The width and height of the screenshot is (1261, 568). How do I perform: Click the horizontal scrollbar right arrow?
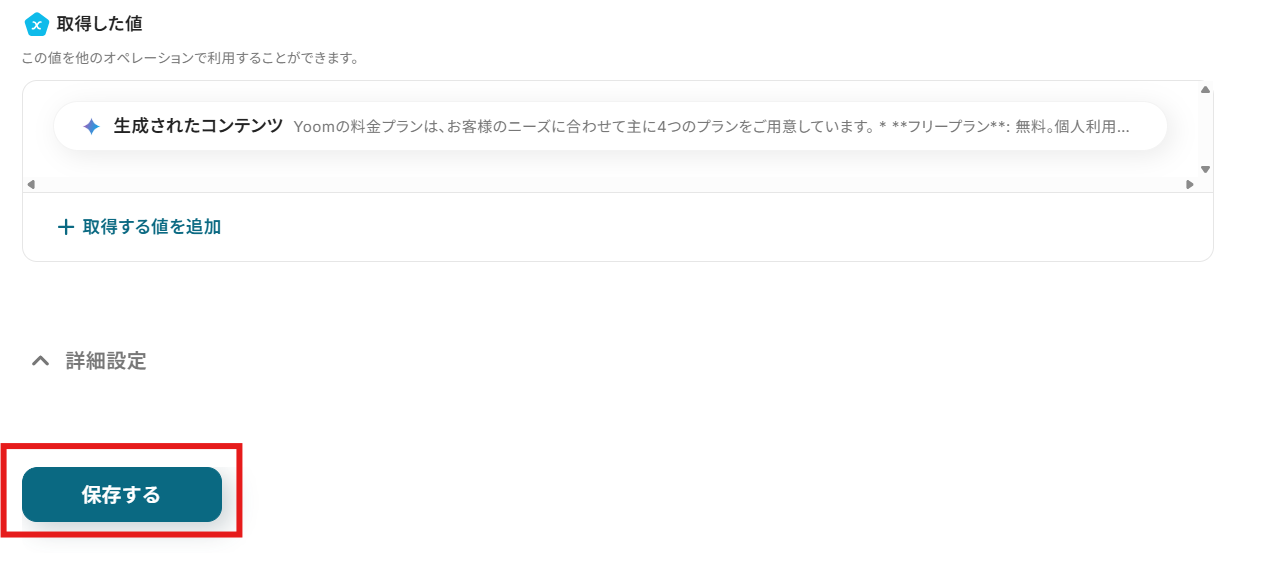[x=1190, y=185]
